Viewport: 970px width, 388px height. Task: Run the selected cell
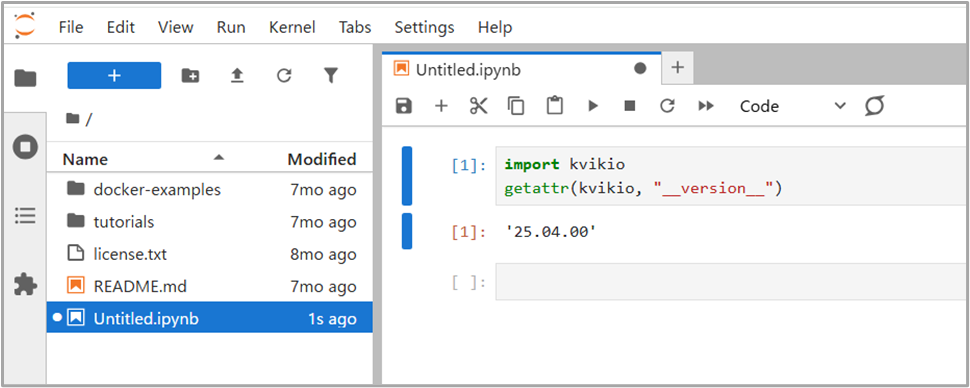pos(593,106)
